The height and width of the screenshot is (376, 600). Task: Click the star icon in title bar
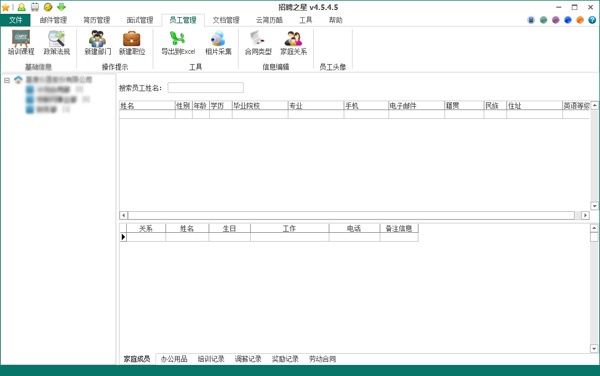click(5, 7)
